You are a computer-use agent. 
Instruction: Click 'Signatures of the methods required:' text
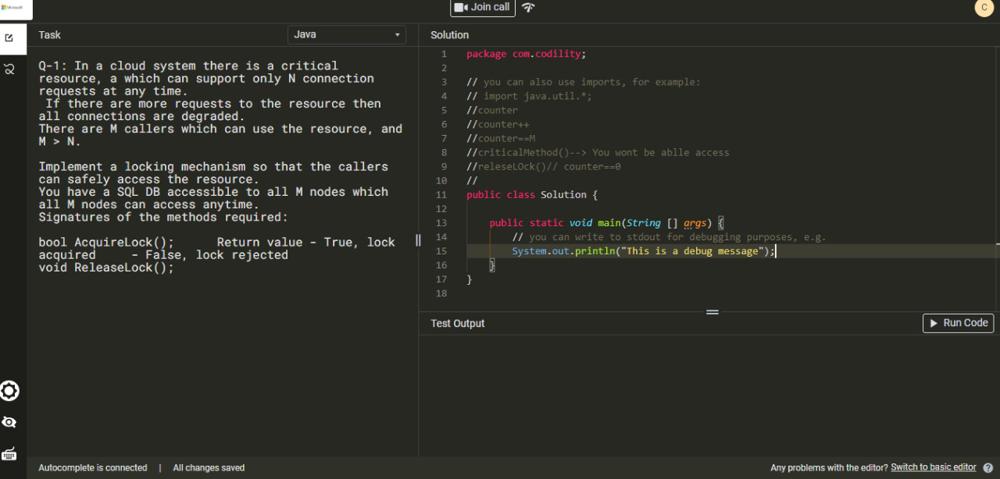163,217
